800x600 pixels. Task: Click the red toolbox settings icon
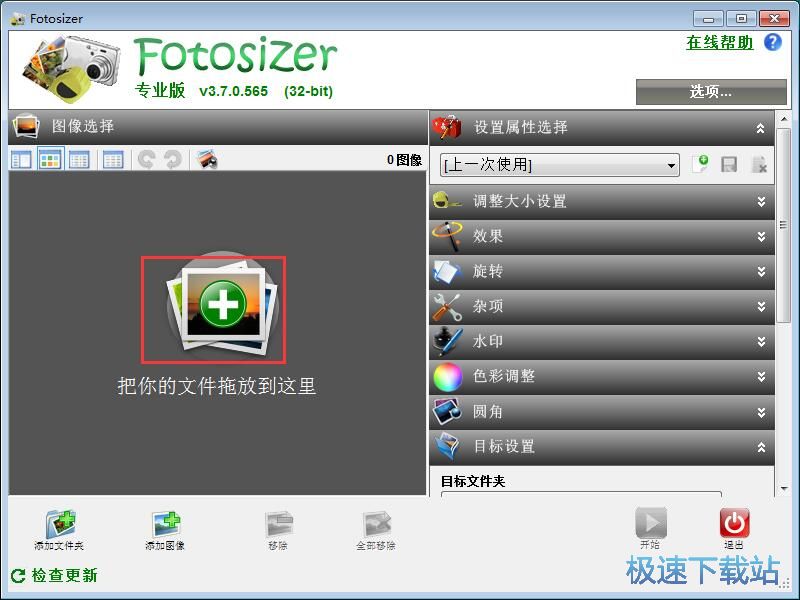tap(446, 128)
